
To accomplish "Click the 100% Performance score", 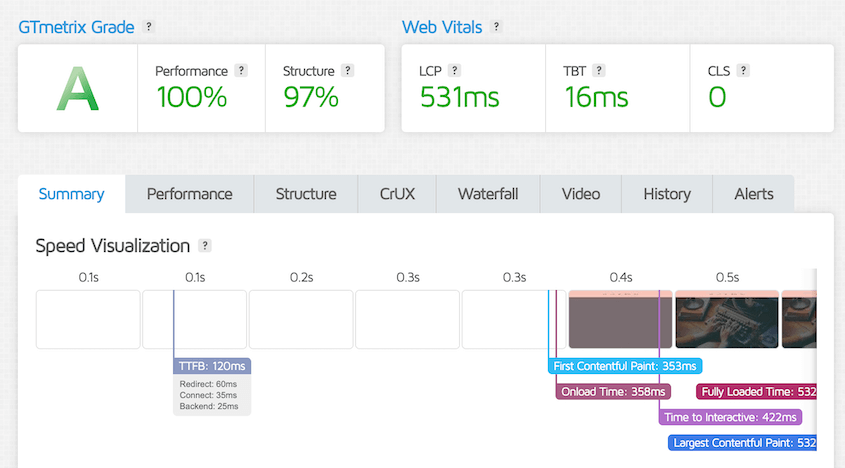I will point(192,98).
